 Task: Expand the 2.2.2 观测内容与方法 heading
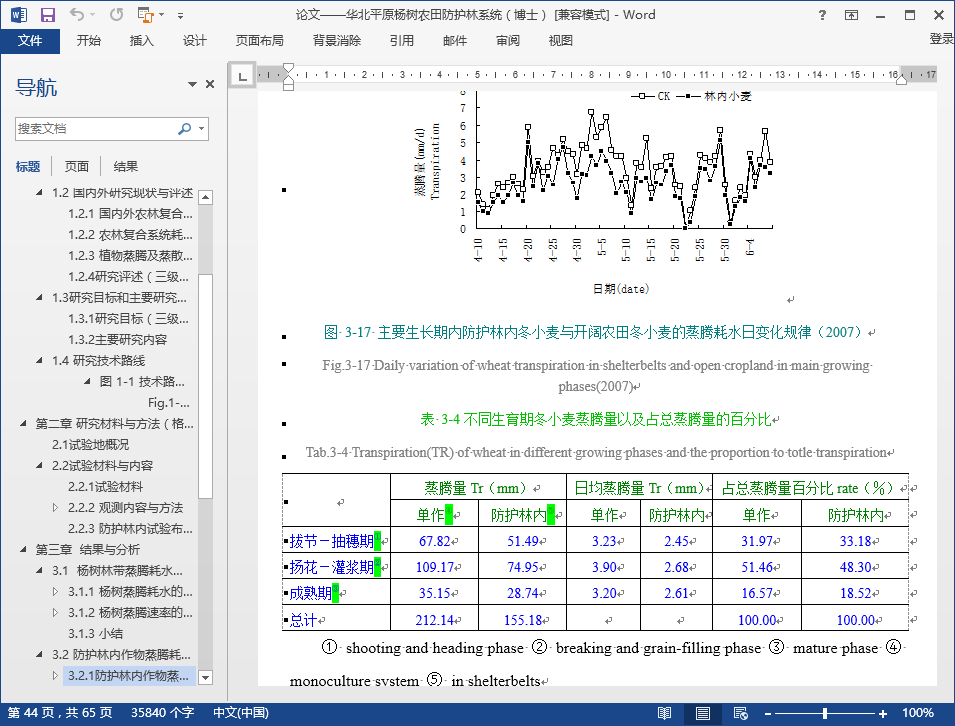(x=55, y=507)
